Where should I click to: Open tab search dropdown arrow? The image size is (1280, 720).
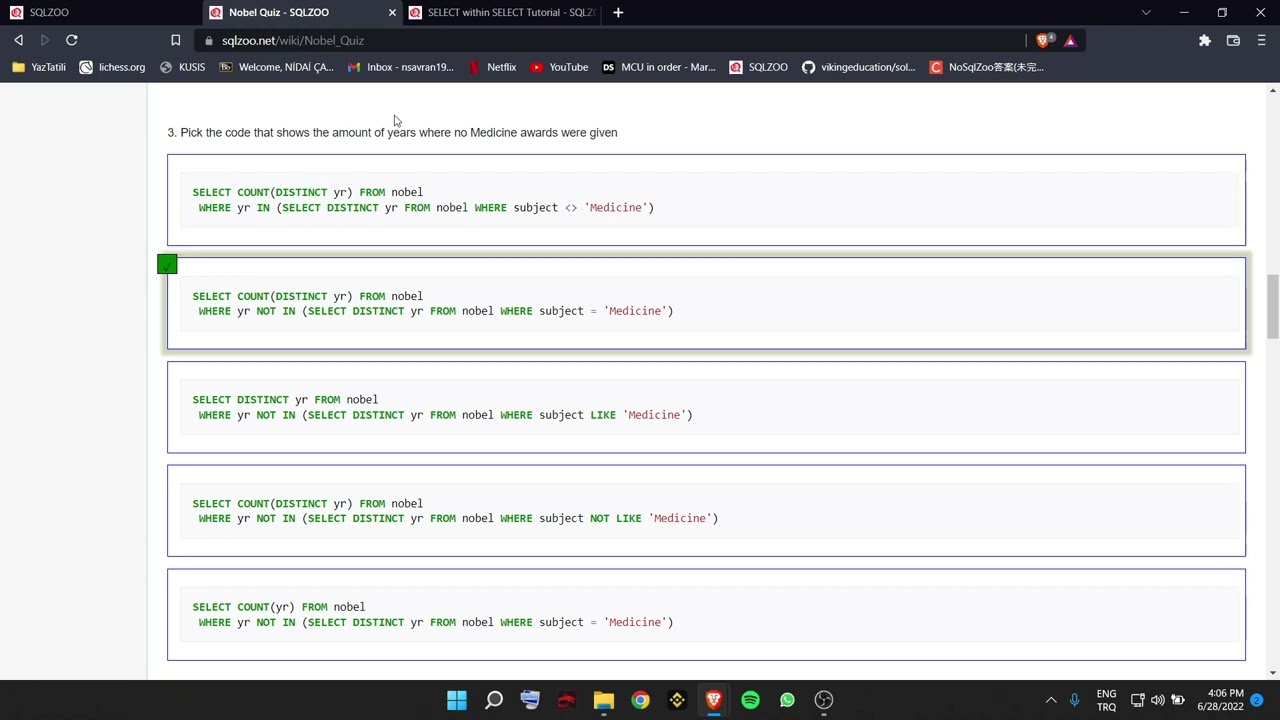(x=1146, y=12)
